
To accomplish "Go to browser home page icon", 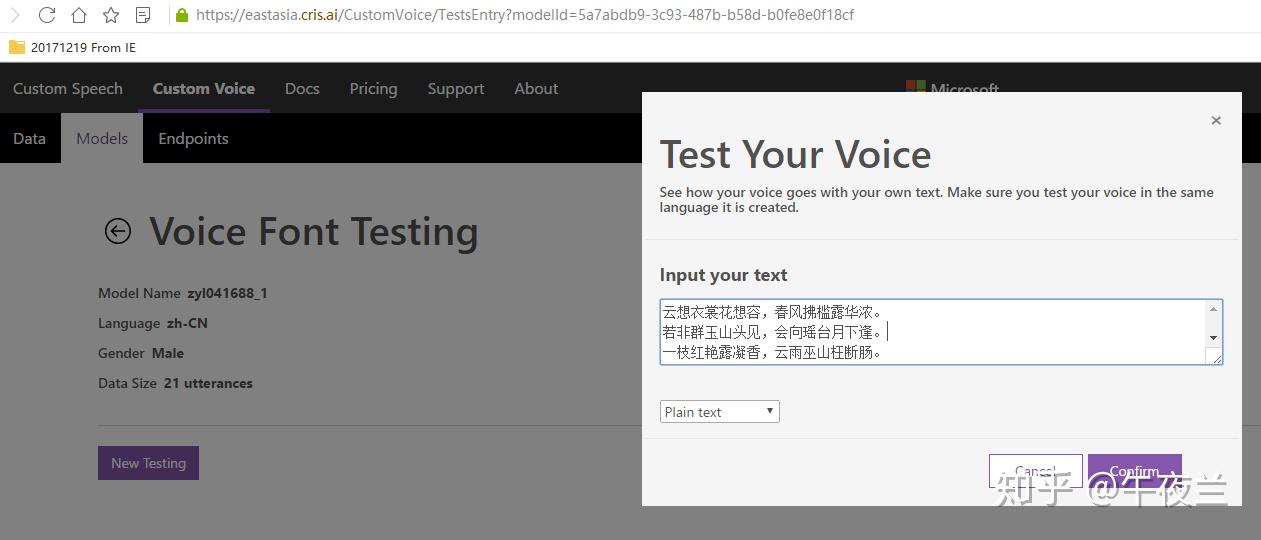I will (79, 15).
